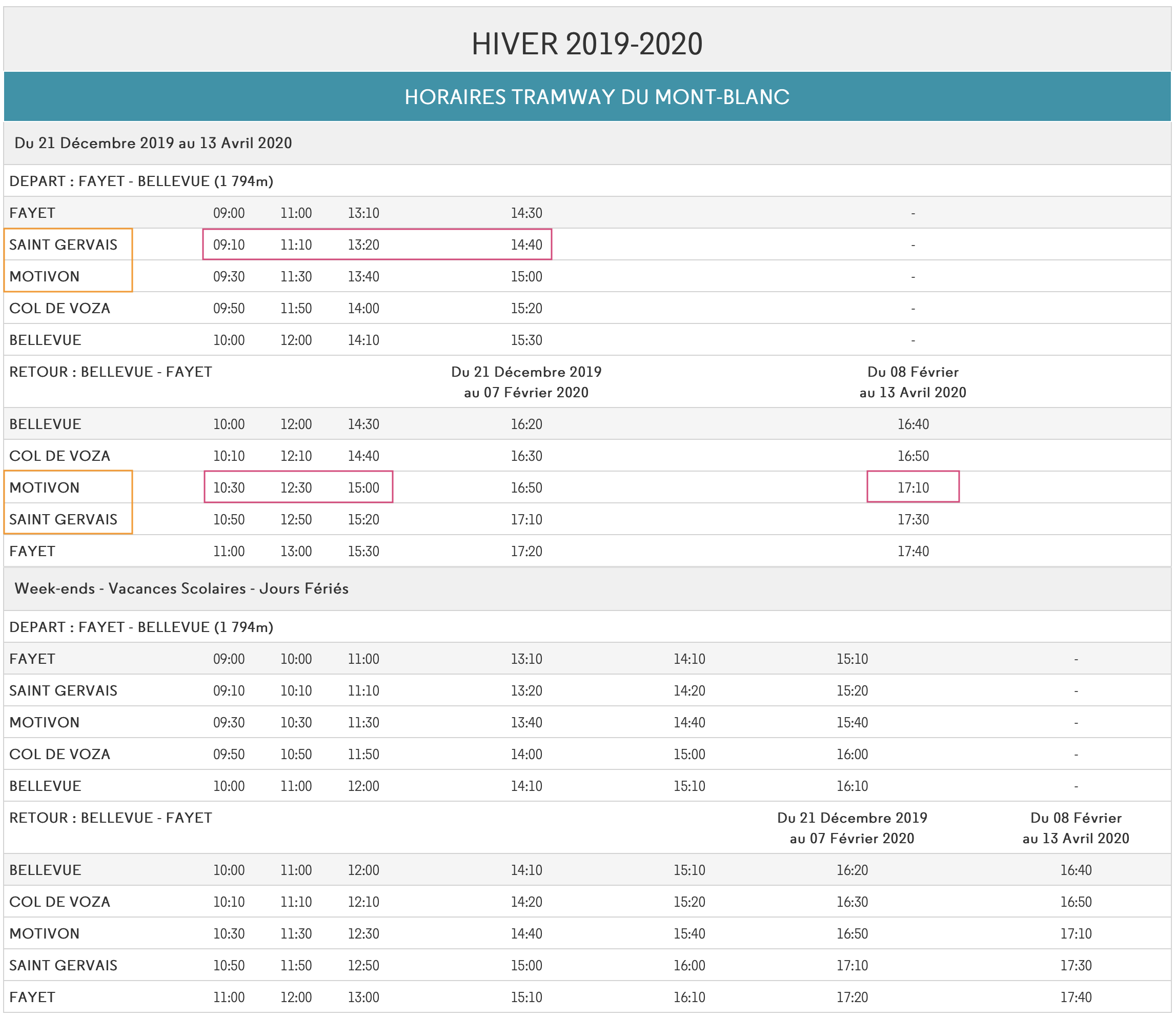Viewport: 1176px width, 1018px height.
Task: Click 'DEPART : FAYET - BELLEVUE (1 794m)' in the Week-ends section
Action: pos(141,626)
